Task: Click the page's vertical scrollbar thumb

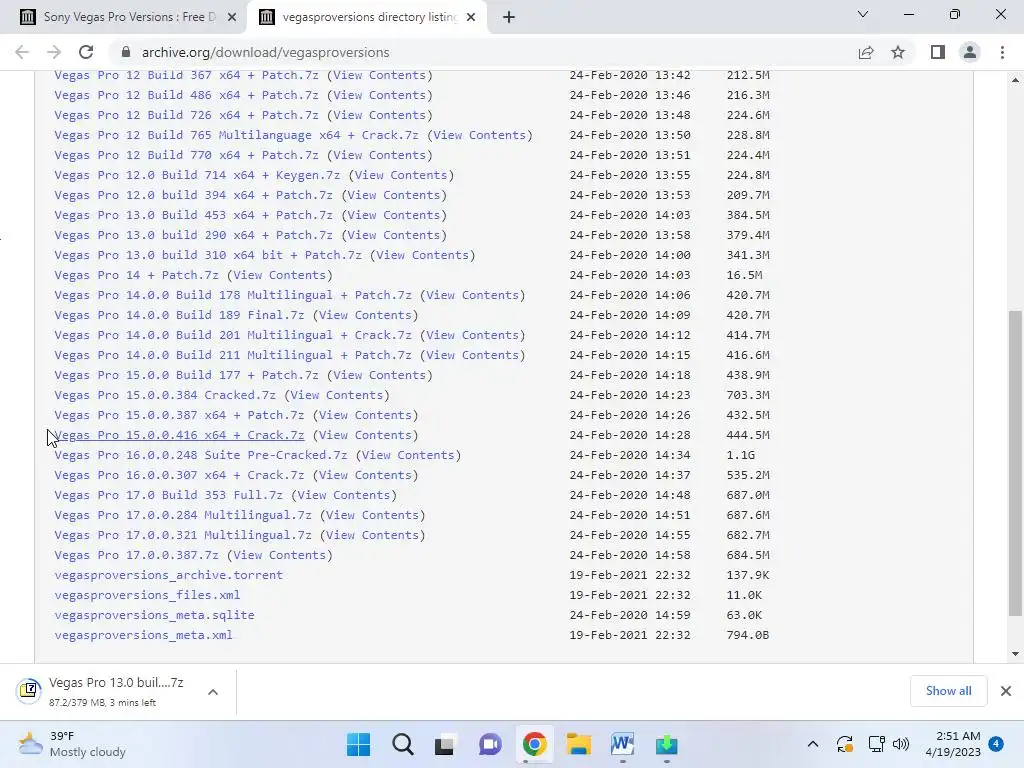Action: (1014, 463)
